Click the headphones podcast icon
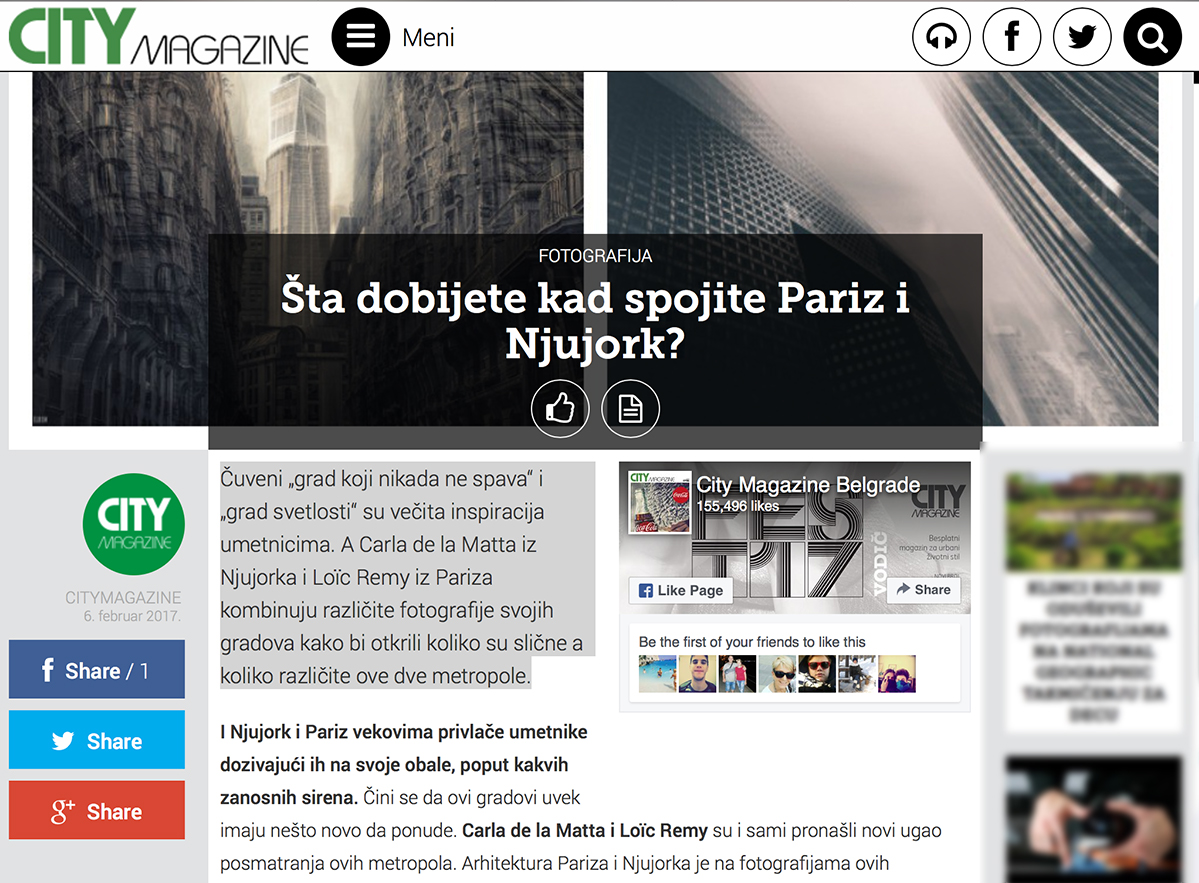The height and width of the screenshot is (883, 1199). tap(941, 37)
